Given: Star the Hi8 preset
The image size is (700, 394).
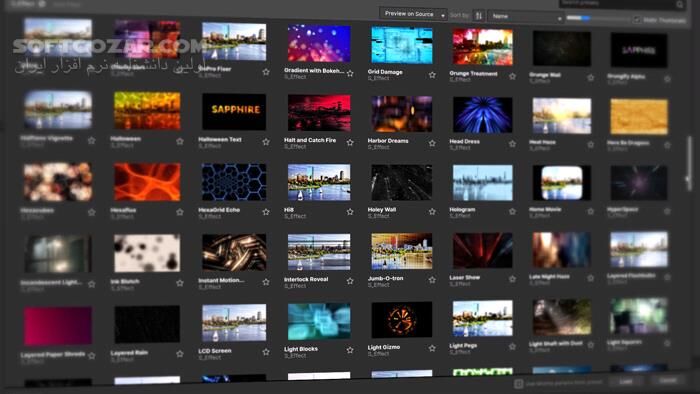Looking at the screenshot, I should click(350, 212).
